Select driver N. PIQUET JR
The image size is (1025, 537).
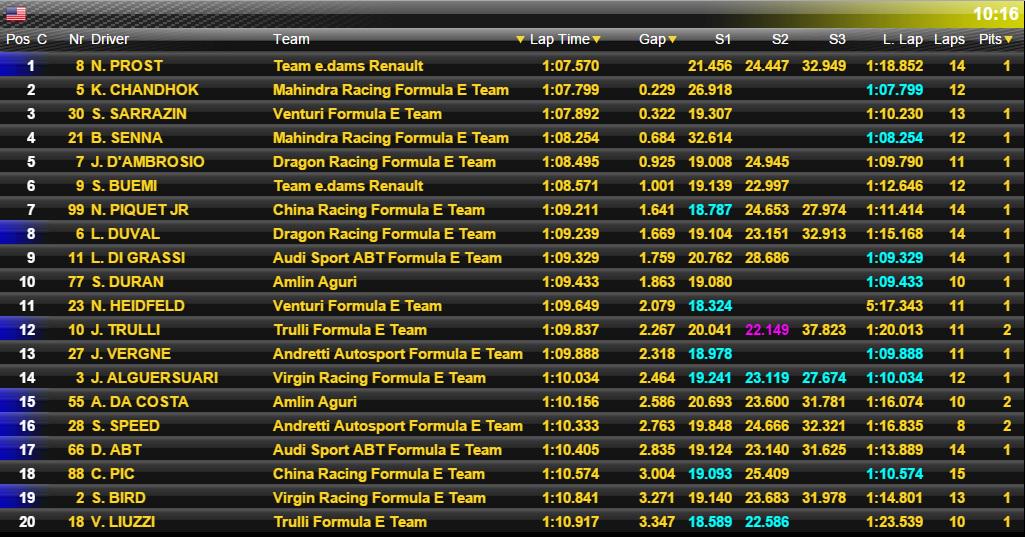point(140,210)
